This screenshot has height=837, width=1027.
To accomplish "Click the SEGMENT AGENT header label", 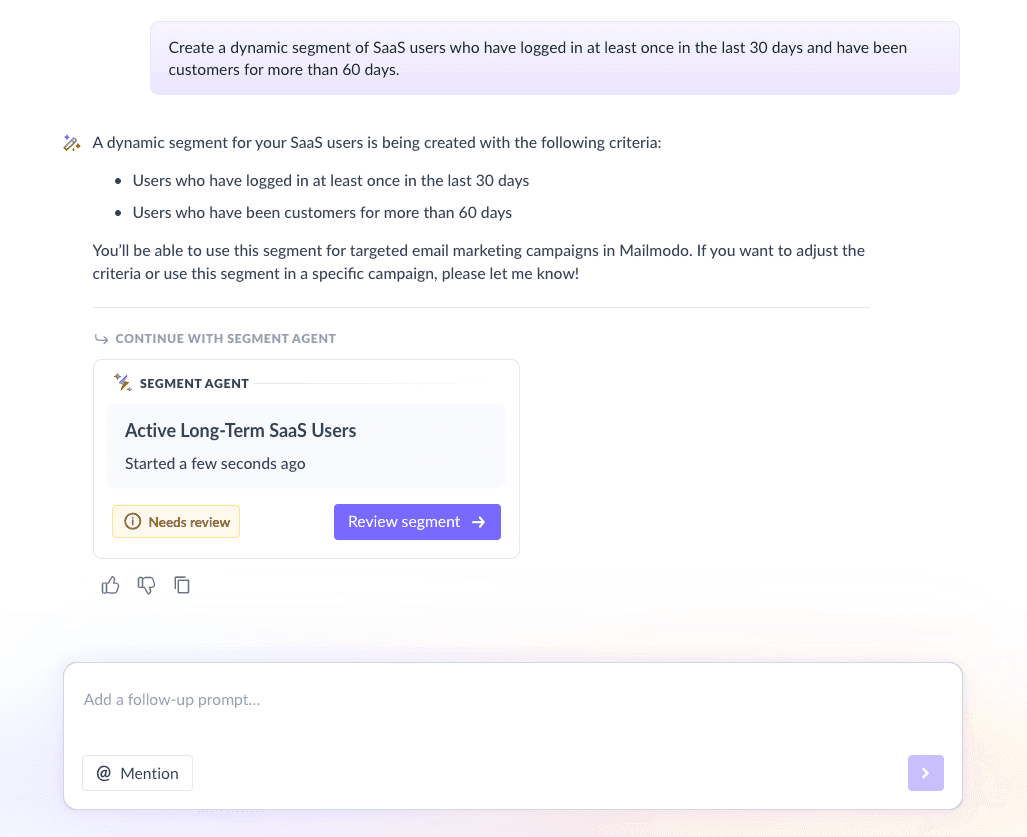I will tap(194, 383).
